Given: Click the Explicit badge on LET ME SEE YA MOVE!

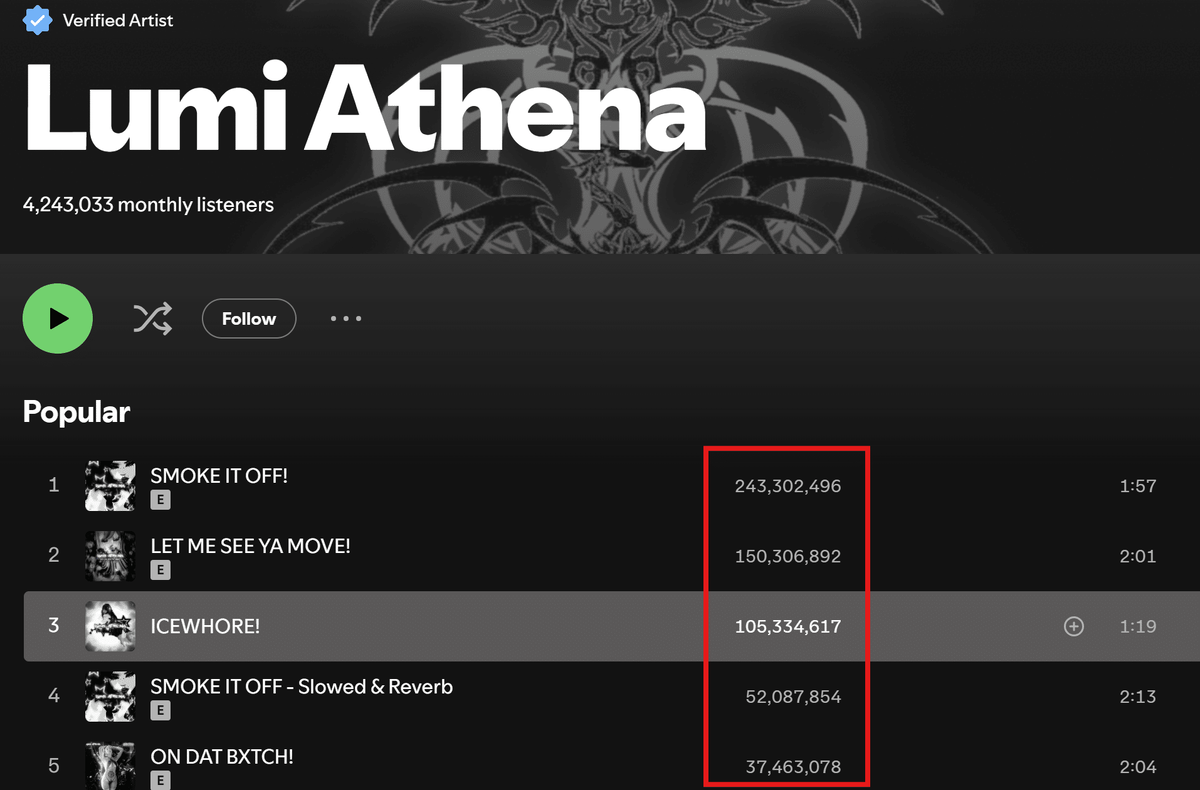Looking at the screenshot, I should point(160,570).
